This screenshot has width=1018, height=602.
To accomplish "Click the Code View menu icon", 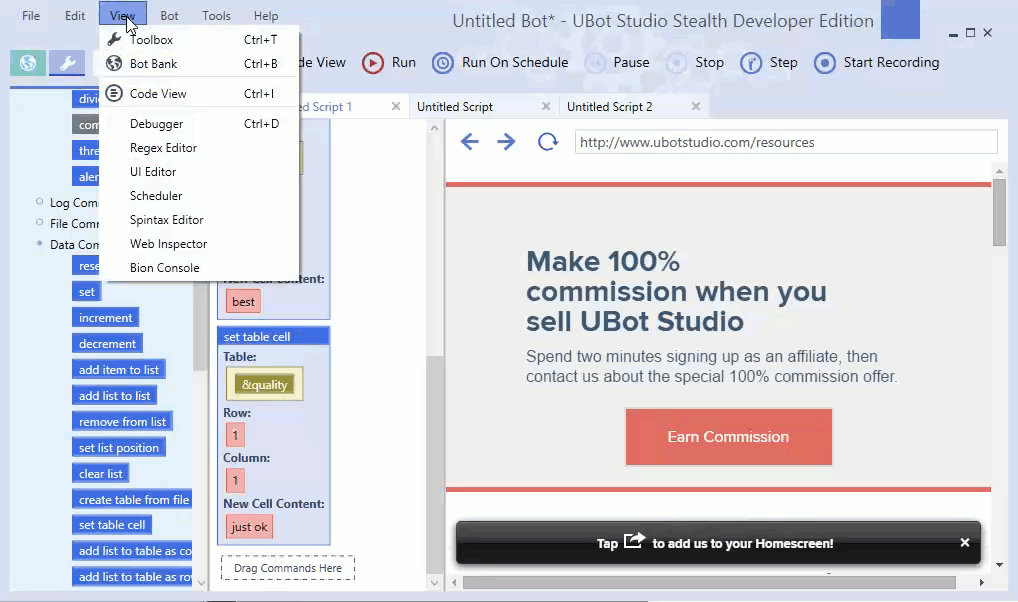I will pyautogui.click(x=114, y=94).
